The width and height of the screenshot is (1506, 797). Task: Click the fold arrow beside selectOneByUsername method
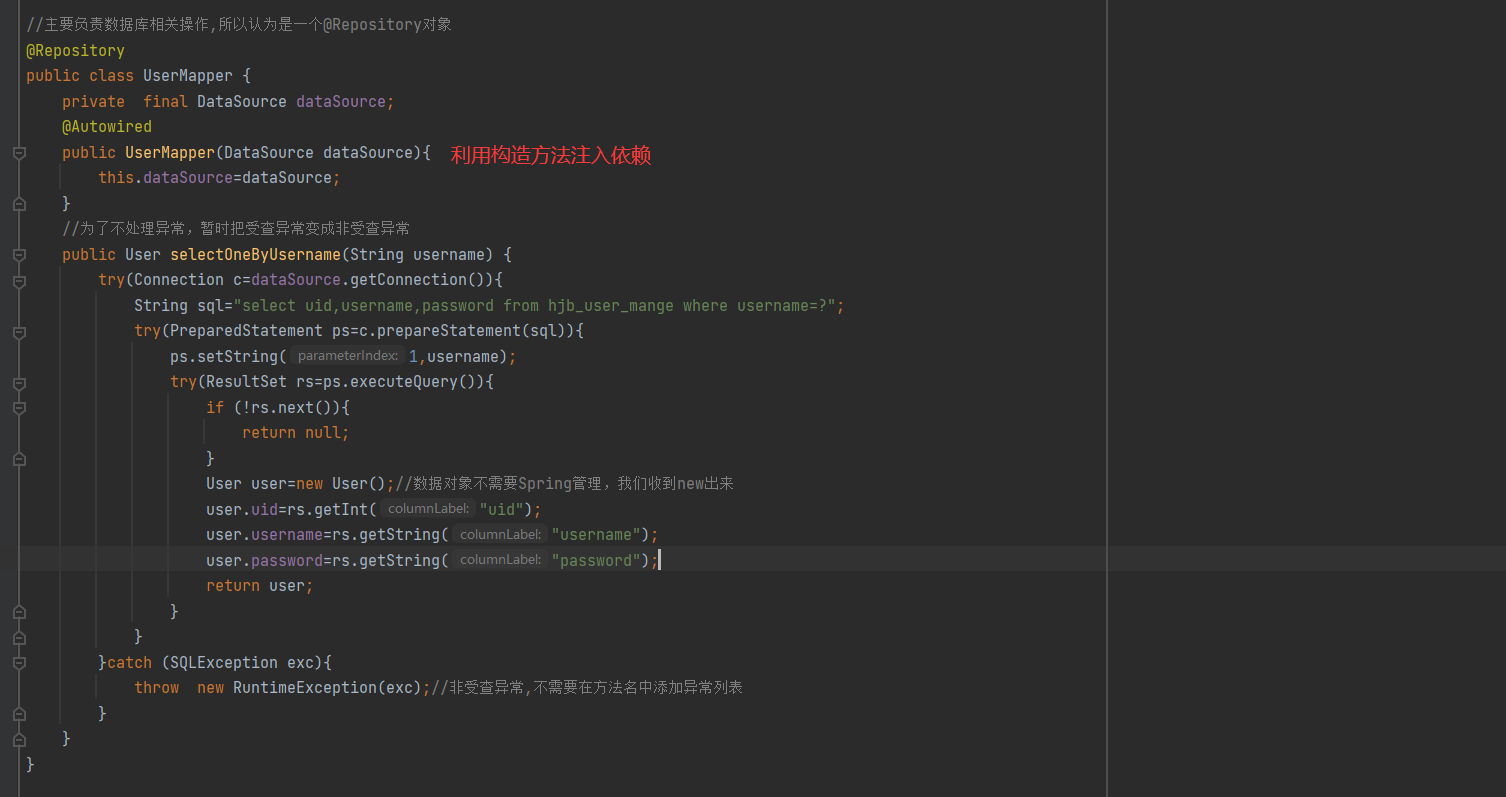coord(18,254)
